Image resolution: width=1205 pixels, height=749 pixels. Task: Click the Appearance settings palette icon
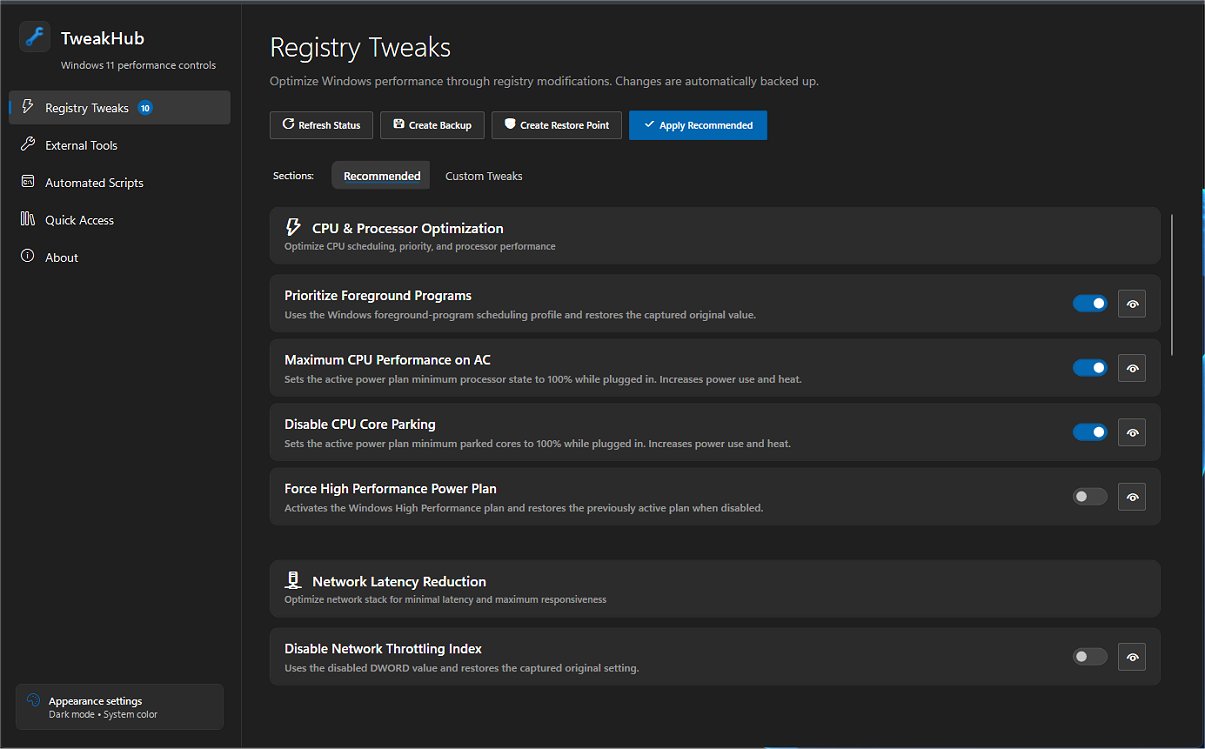tap(33, 701)
